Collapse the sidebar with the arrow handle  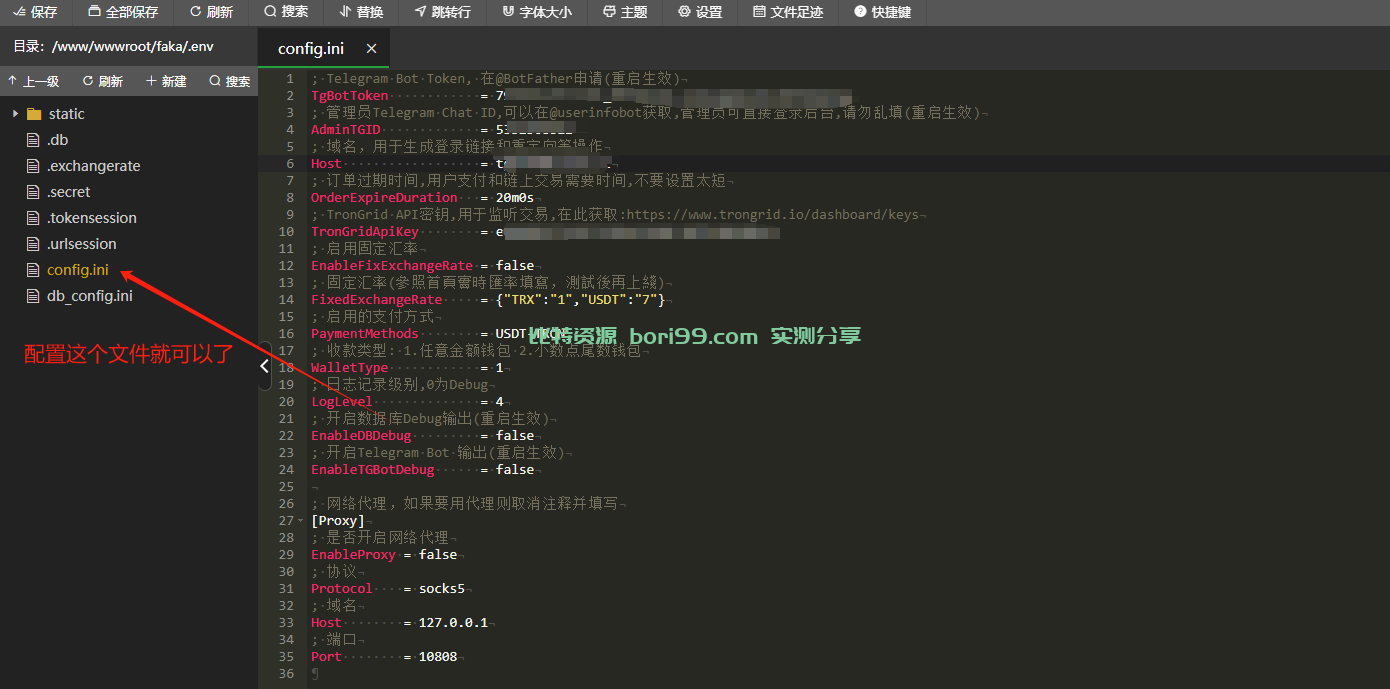264,367
